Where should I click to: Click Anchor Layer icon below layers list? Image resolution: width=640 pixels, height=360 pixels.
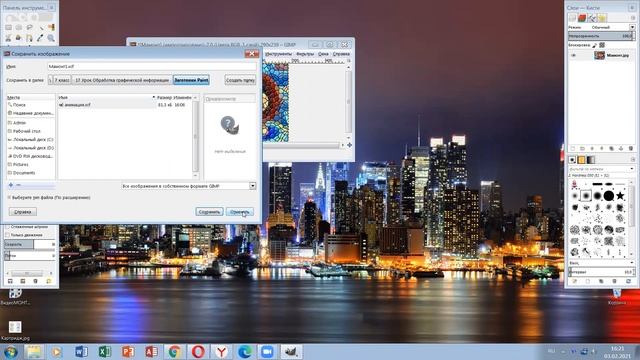(x=621, y=149)
